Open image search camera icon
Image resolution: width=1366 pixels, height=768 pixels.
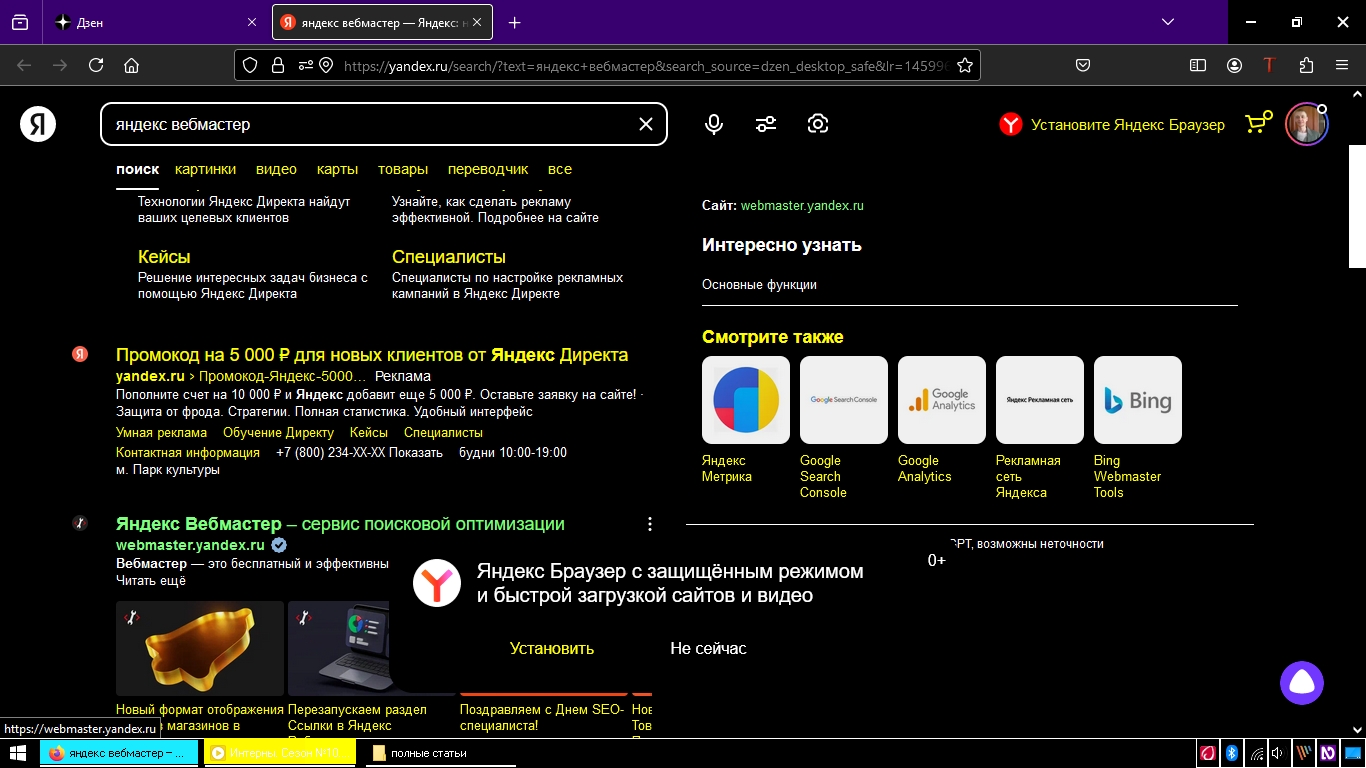point(818,124)
